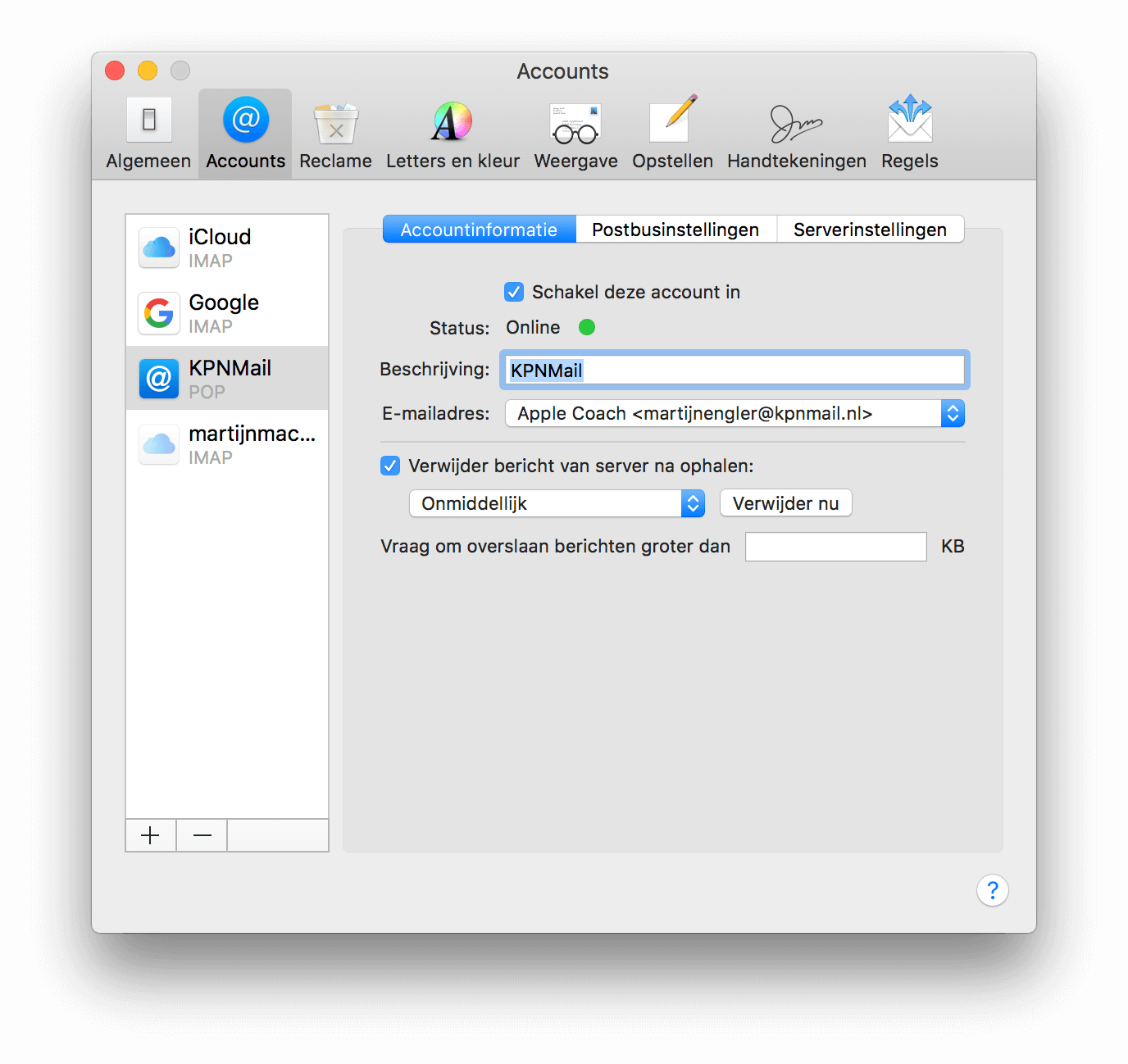Switch to Postbusinstellingen tab

tap(676, 230)
